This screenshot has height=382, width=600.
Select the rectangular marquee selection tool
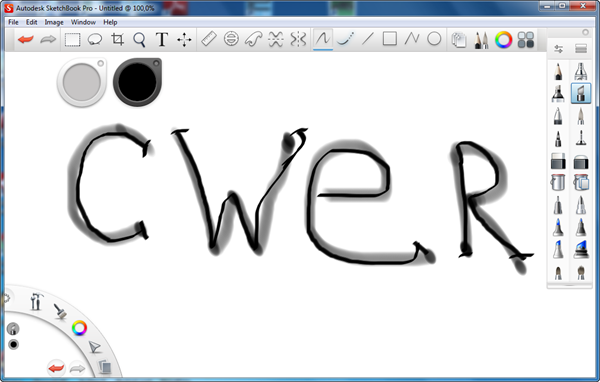[72, 39]
